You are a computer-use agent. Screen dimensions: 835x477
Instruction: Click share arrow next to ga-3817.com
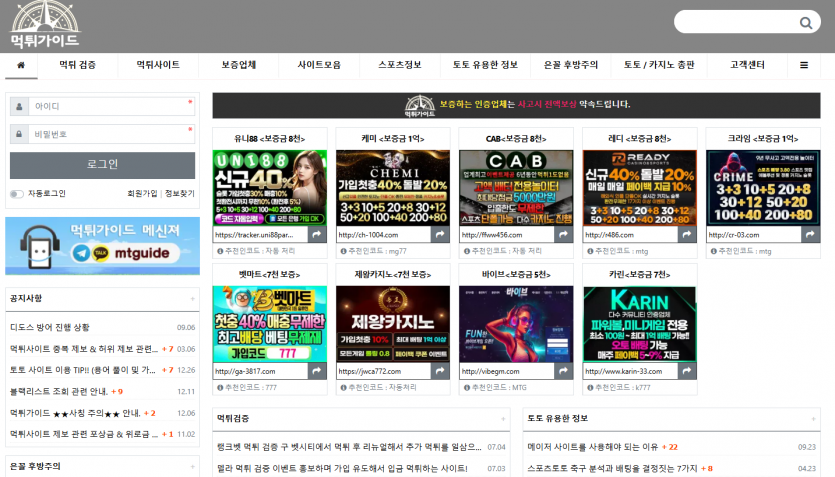(x=317, y=371)
